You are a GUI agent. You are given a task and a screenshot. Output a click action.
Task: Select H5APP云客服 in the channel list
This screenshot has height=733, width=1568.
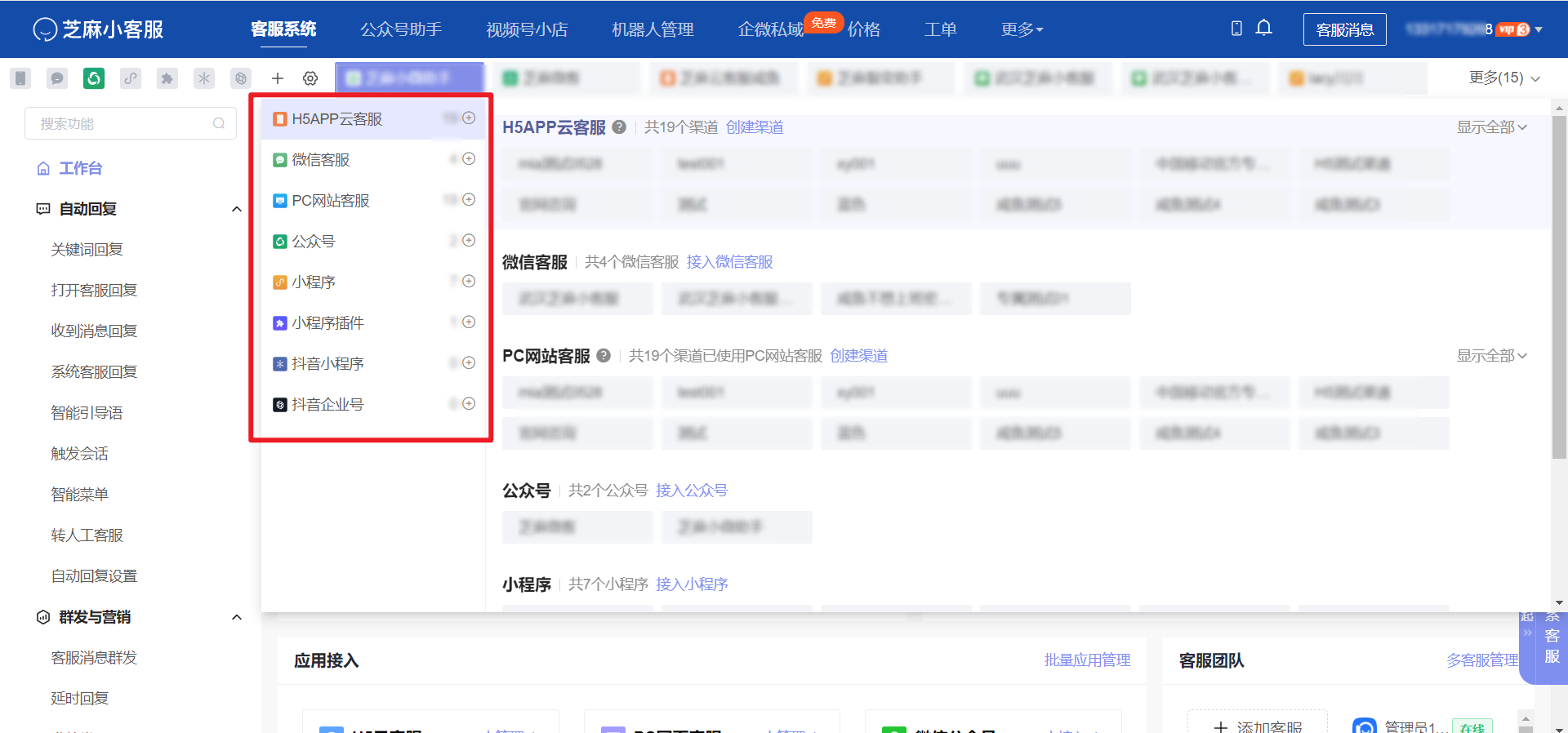374,118
